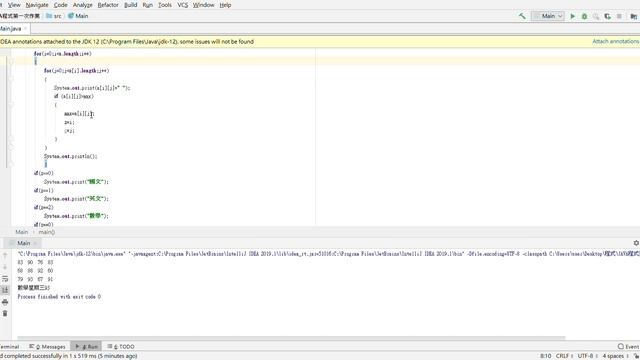
Task: Click the Main class breadcrumb in navigation bar
Action: point(78,16)
